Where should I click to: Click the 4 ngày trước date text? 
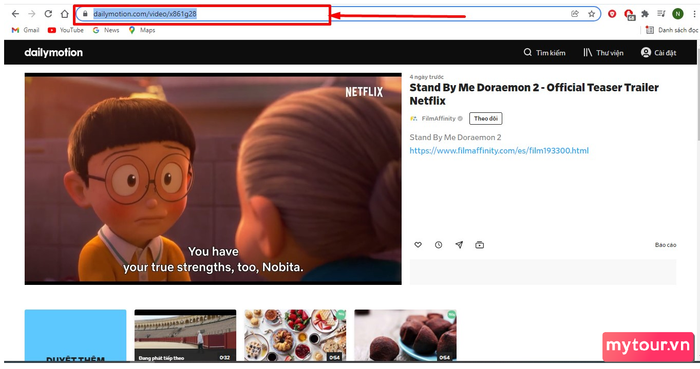[427, 77]
